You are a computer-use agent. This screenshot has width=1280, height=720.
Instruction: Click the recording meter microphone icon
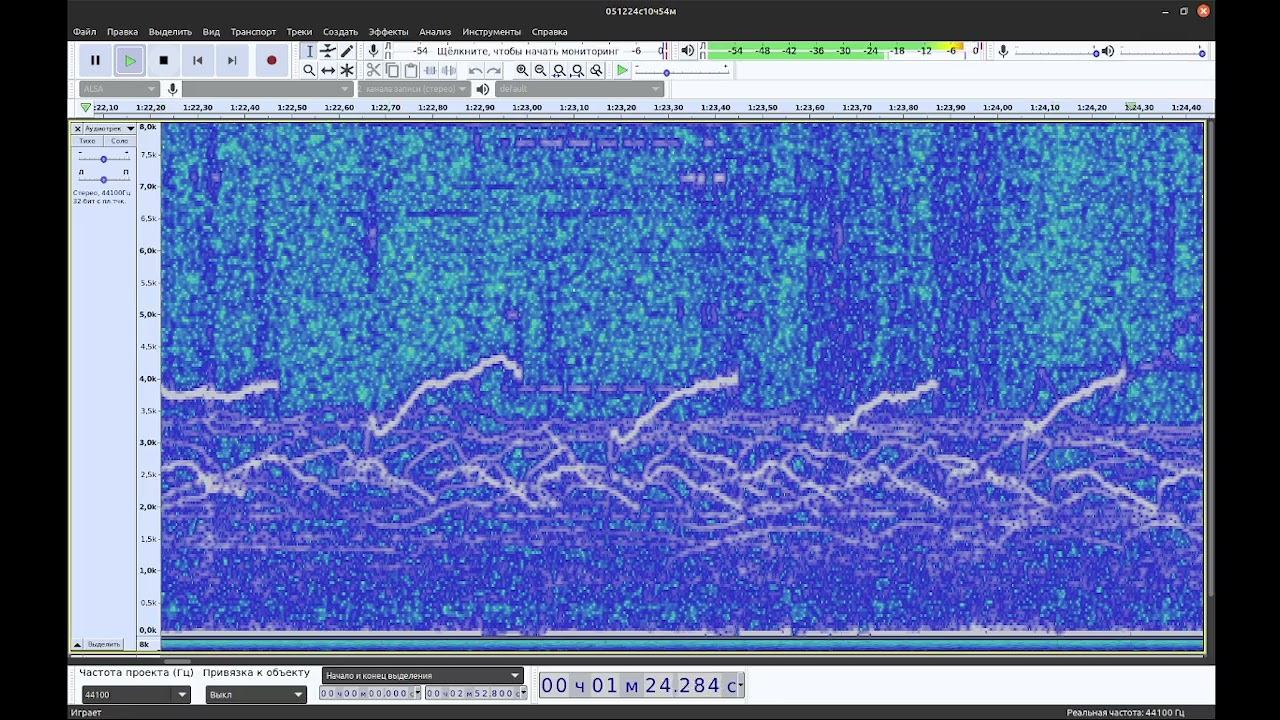(x=374, y=51)
